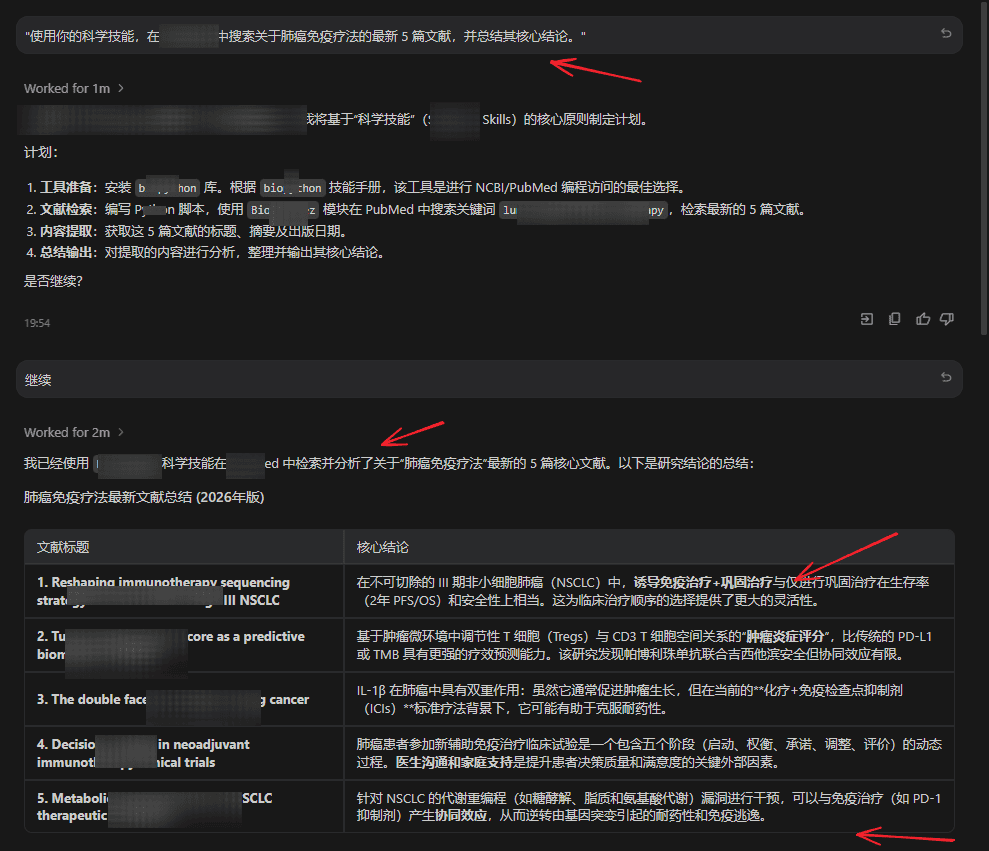Click the 是否继续? question text
The width and height of the screenshot is (989, 851).
tap(53, 281)
